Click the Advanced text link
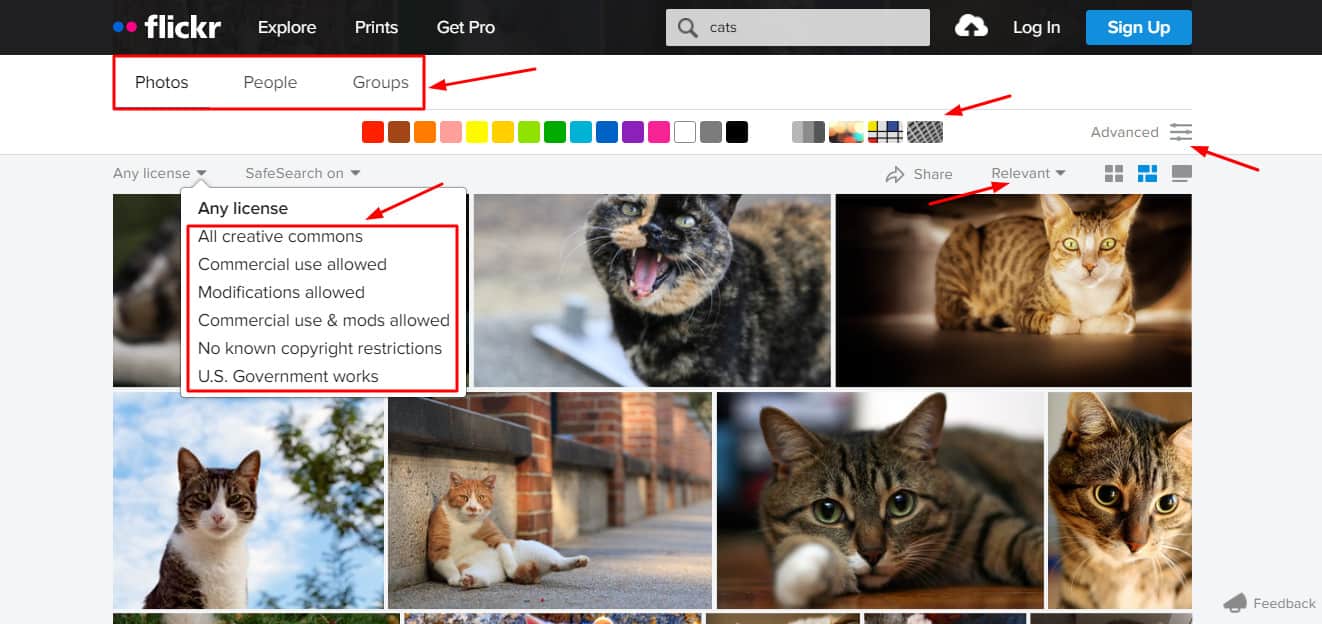 point(1124,132)
